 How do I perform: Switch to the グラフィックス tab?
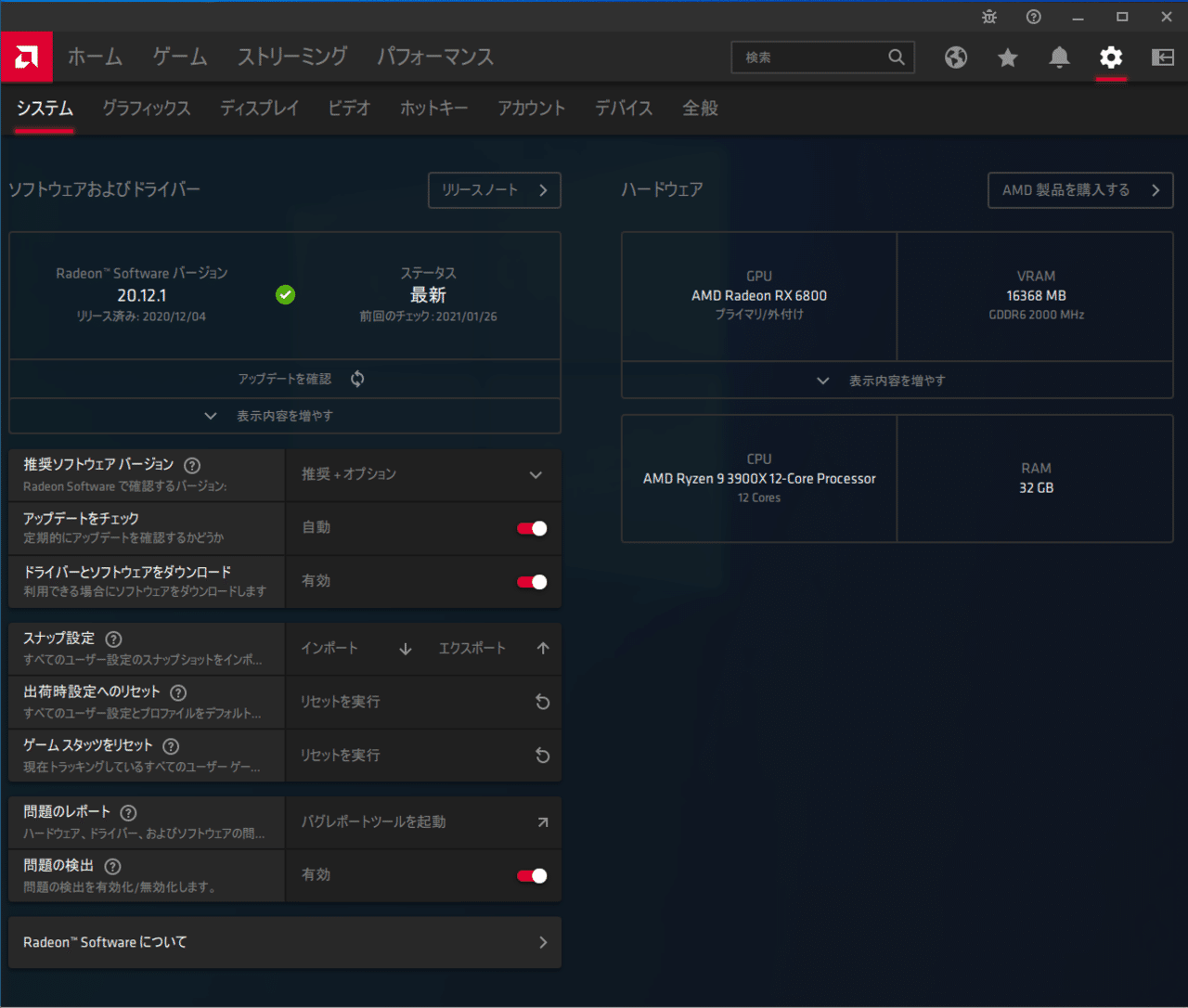146,109
